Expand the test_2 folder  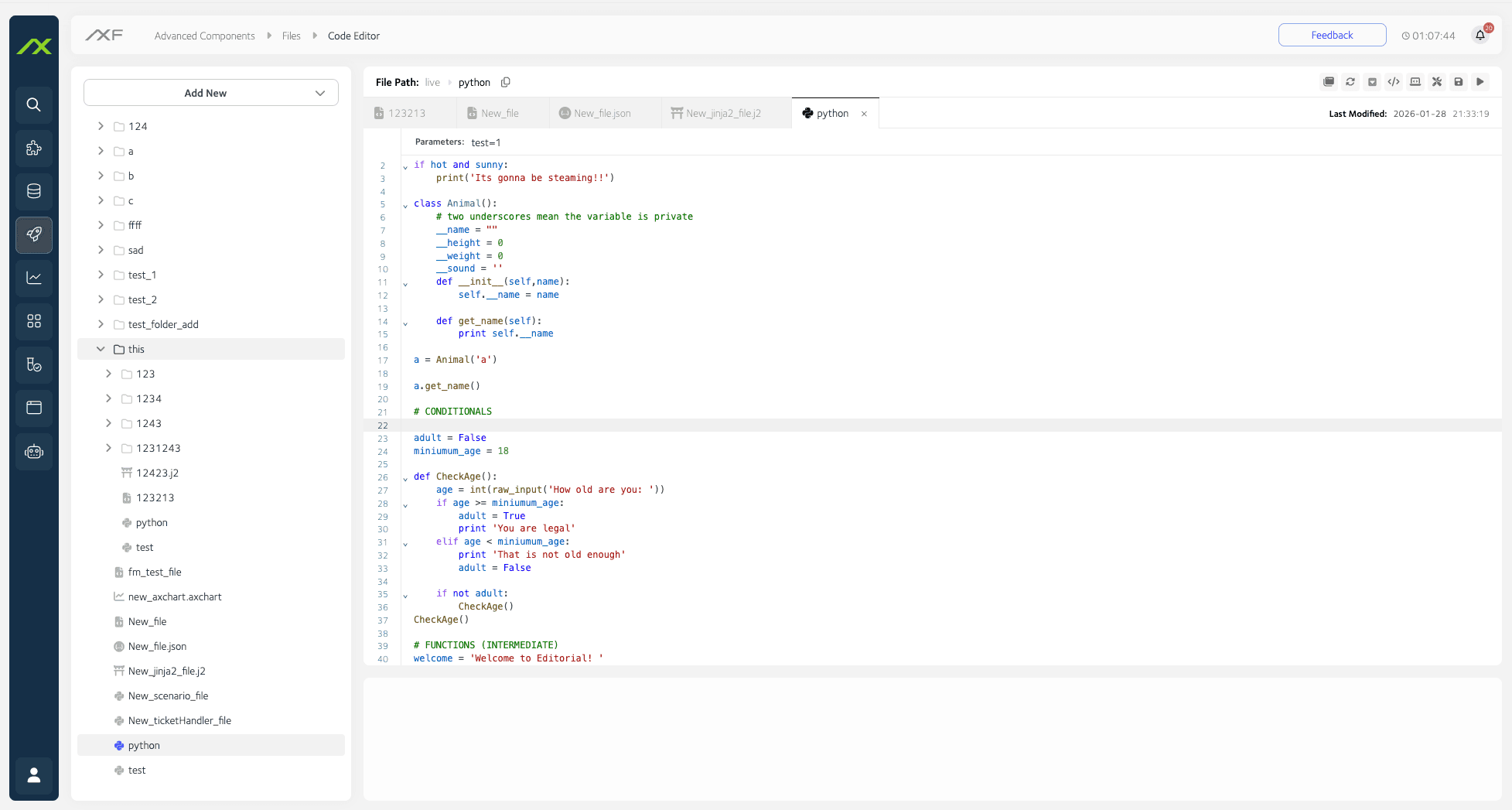101,299
